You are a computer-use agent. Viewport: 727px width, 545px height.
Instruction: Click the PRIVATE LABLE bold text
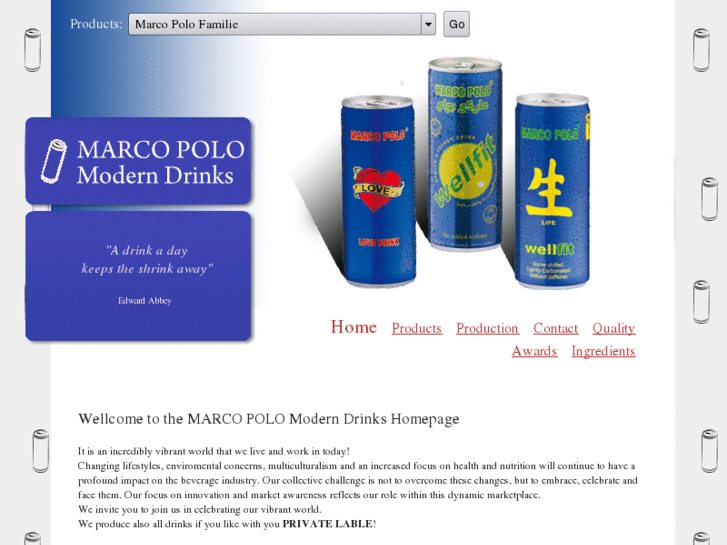pos(328,524)
